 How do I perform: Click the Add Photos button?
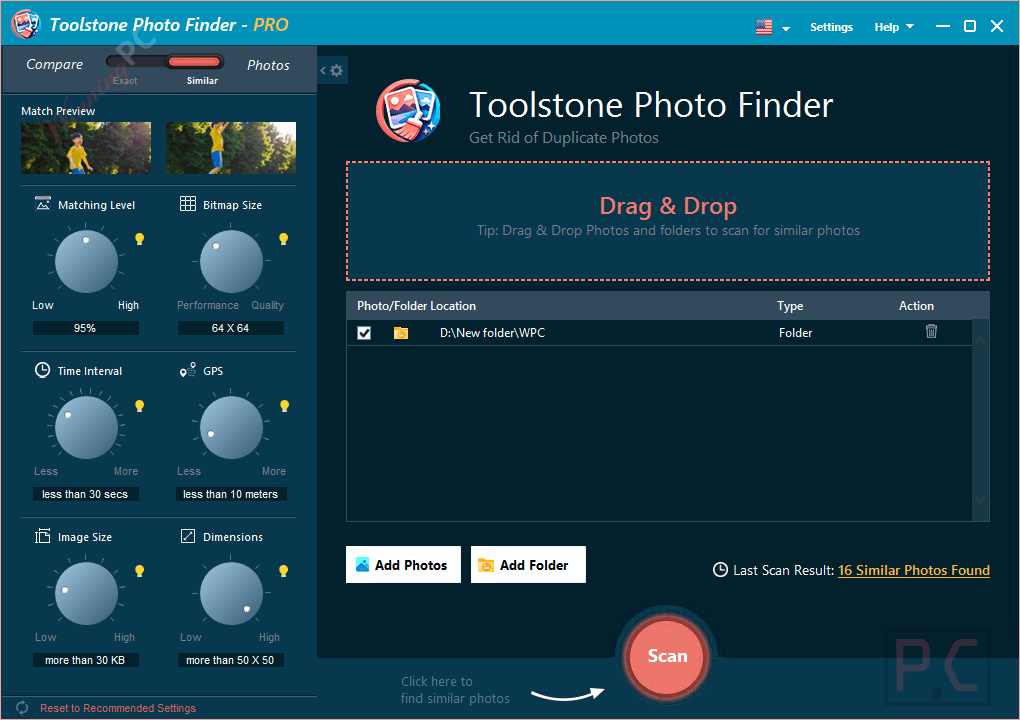tap(403, 565)
